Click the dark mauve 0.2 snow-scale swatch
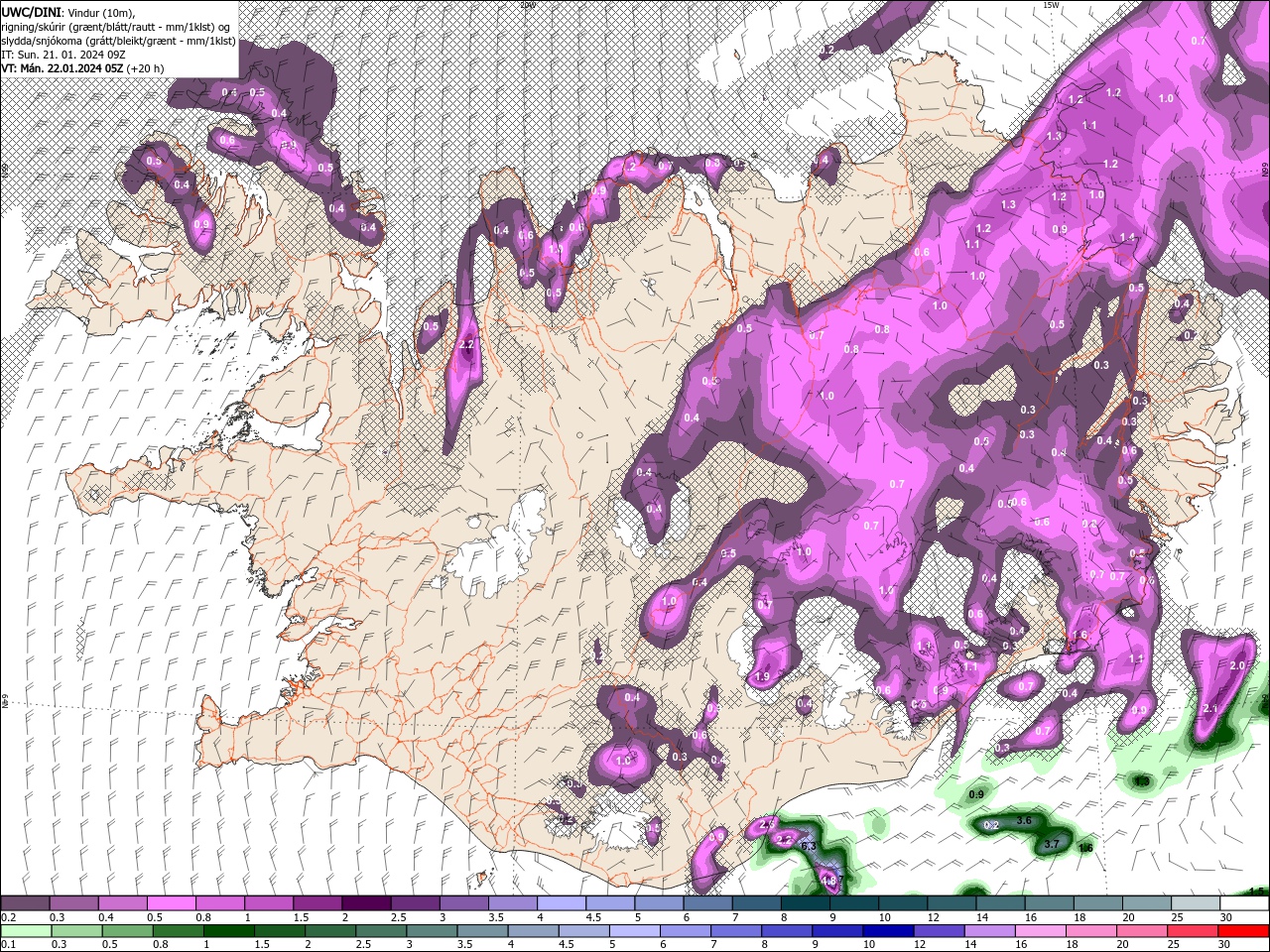This screenshot has height=952, width=1270. (25, 903)
